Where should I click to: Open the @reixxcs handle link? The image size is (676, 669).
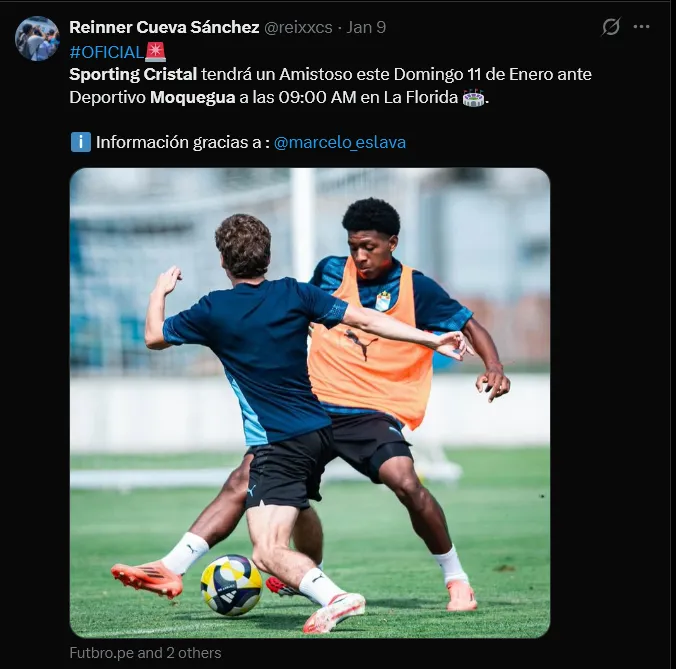298,28
